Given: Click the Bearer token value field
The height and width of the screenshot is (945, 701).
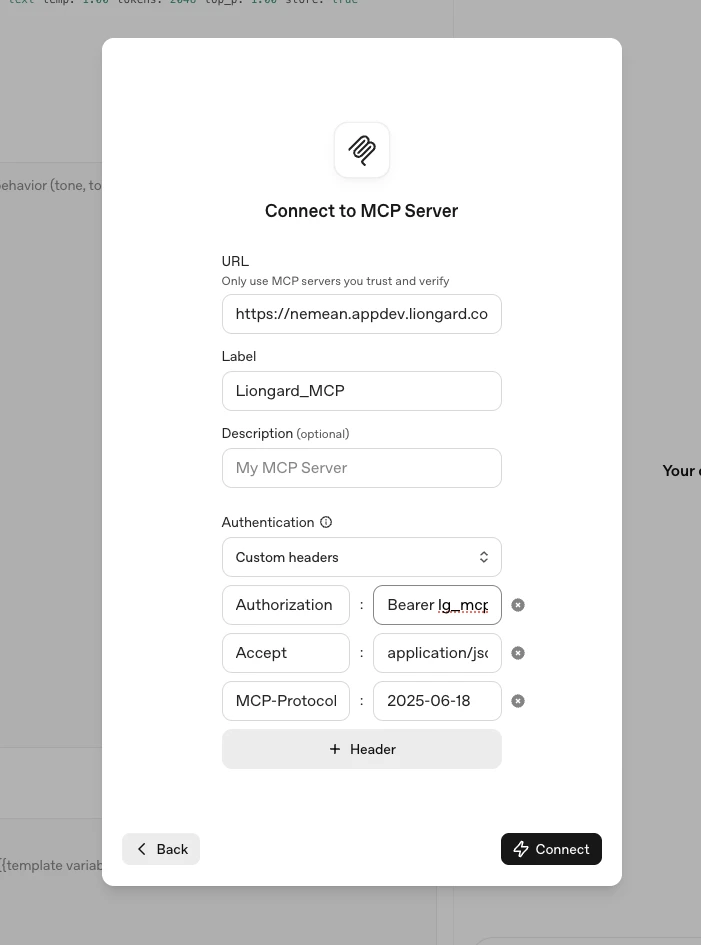Looking at the screenshot, I should point(437,604).
